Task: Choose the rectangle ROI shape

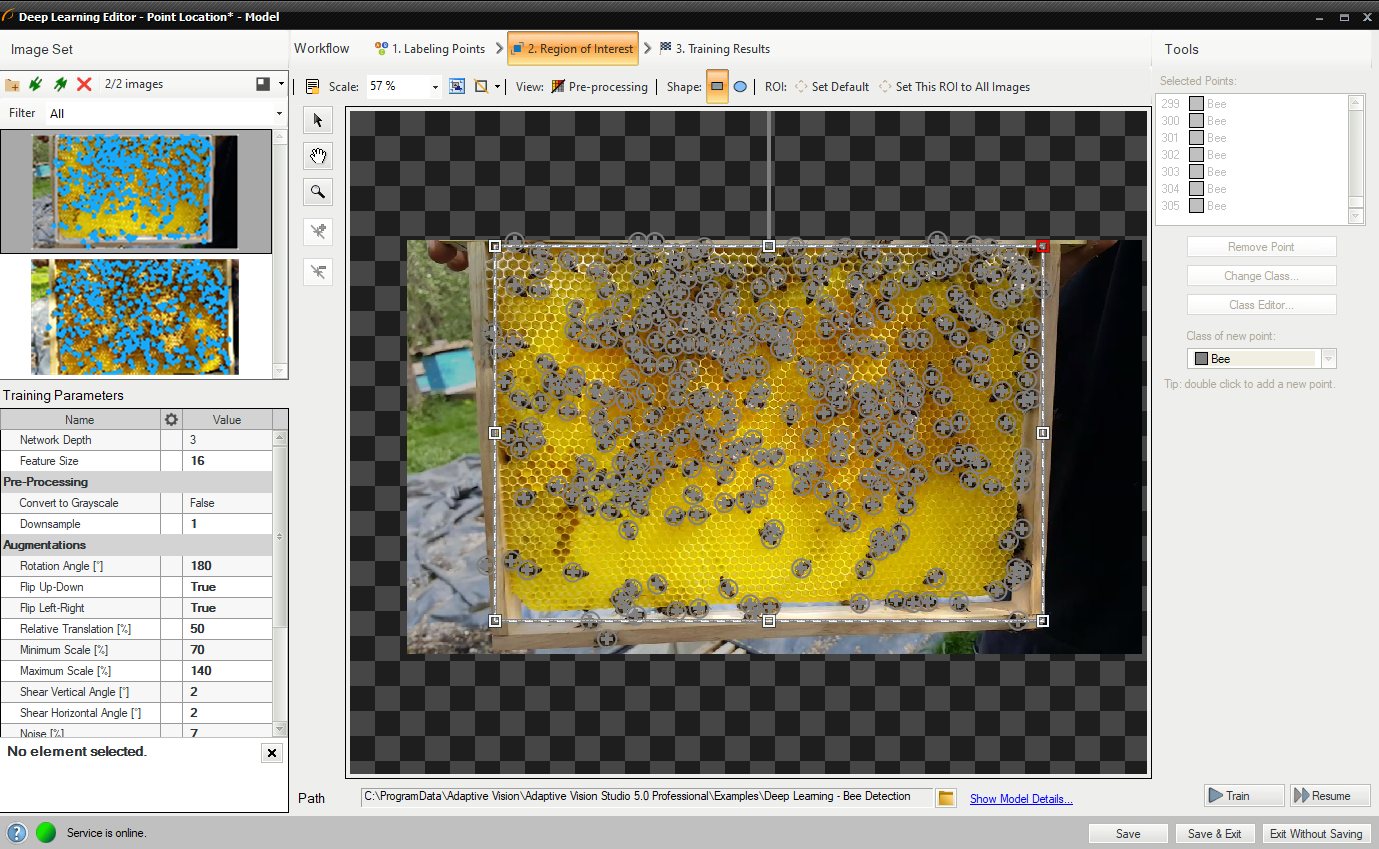Action: pyautogui.click(x=717, y=87)
